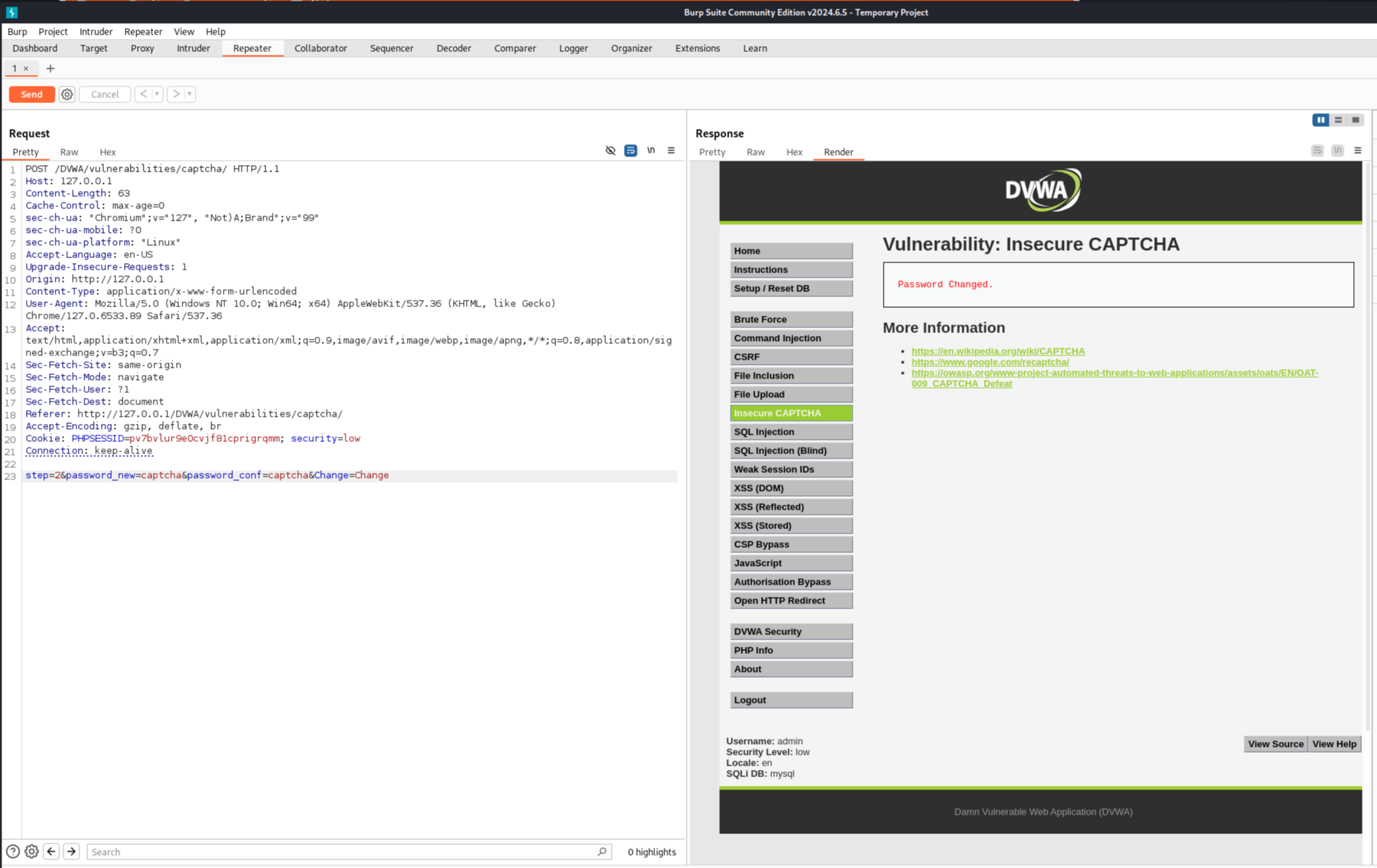Switch to the Logger tab

573,48
